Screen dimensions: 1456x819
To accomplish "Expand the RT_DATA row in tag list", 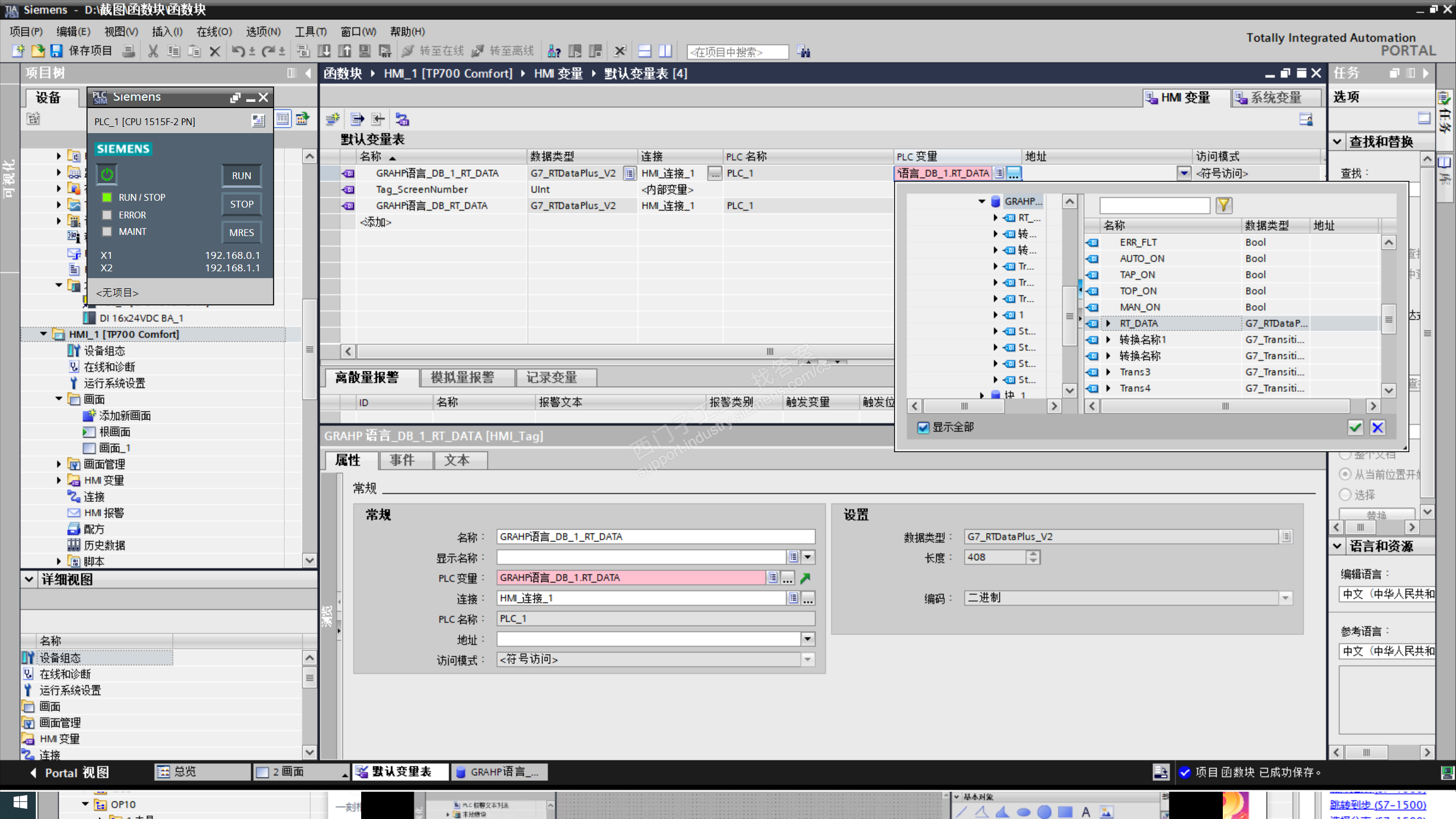I will (x=1108, y=323).
